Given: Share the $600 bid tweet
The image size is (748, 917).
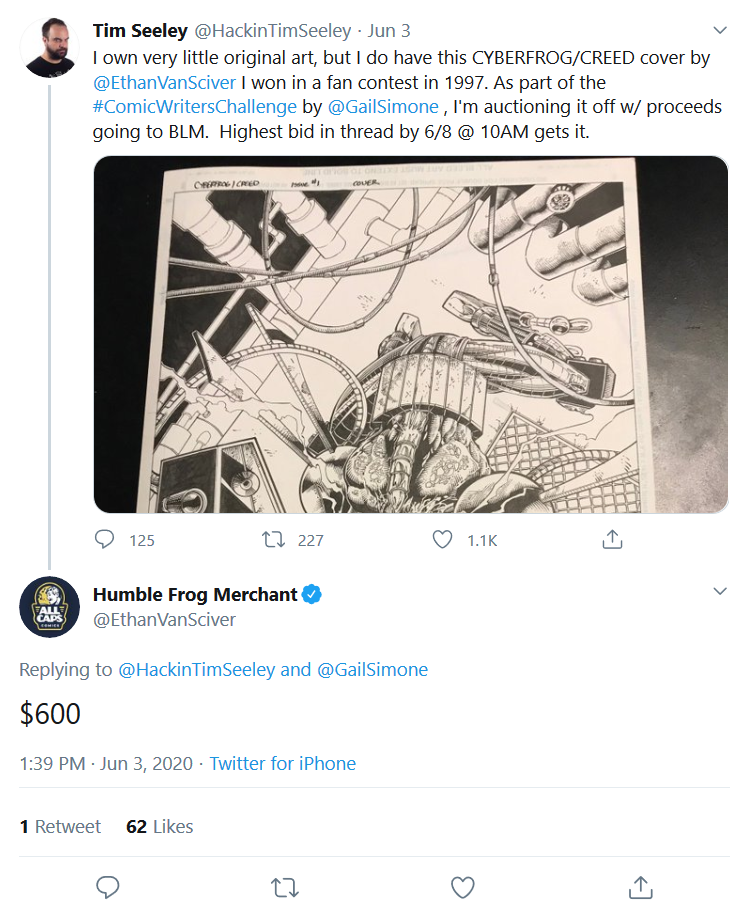Looking at the screenshot, I should [640, 887].
